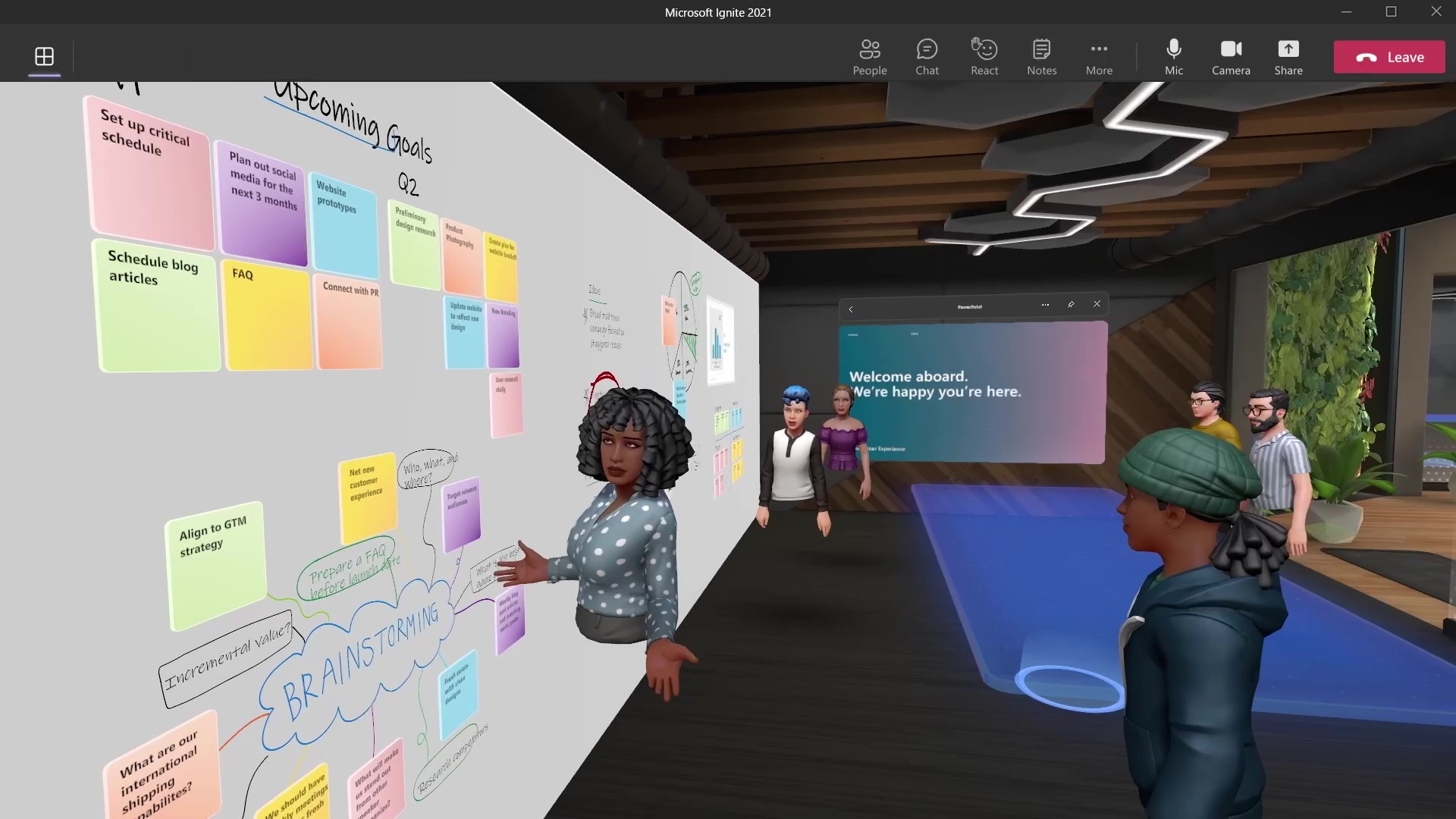Expand PowerPoint panel options ellipsis
The image size is (1456, 819).
pos(1045,305)
